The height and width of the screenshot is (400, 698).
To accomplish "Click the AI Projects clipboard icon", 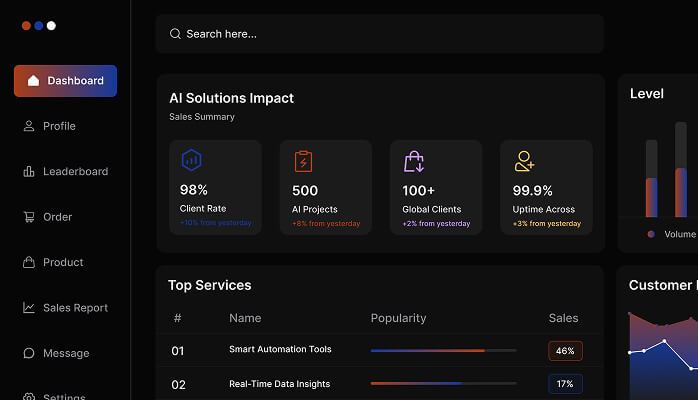I will [x=303, y=161].
